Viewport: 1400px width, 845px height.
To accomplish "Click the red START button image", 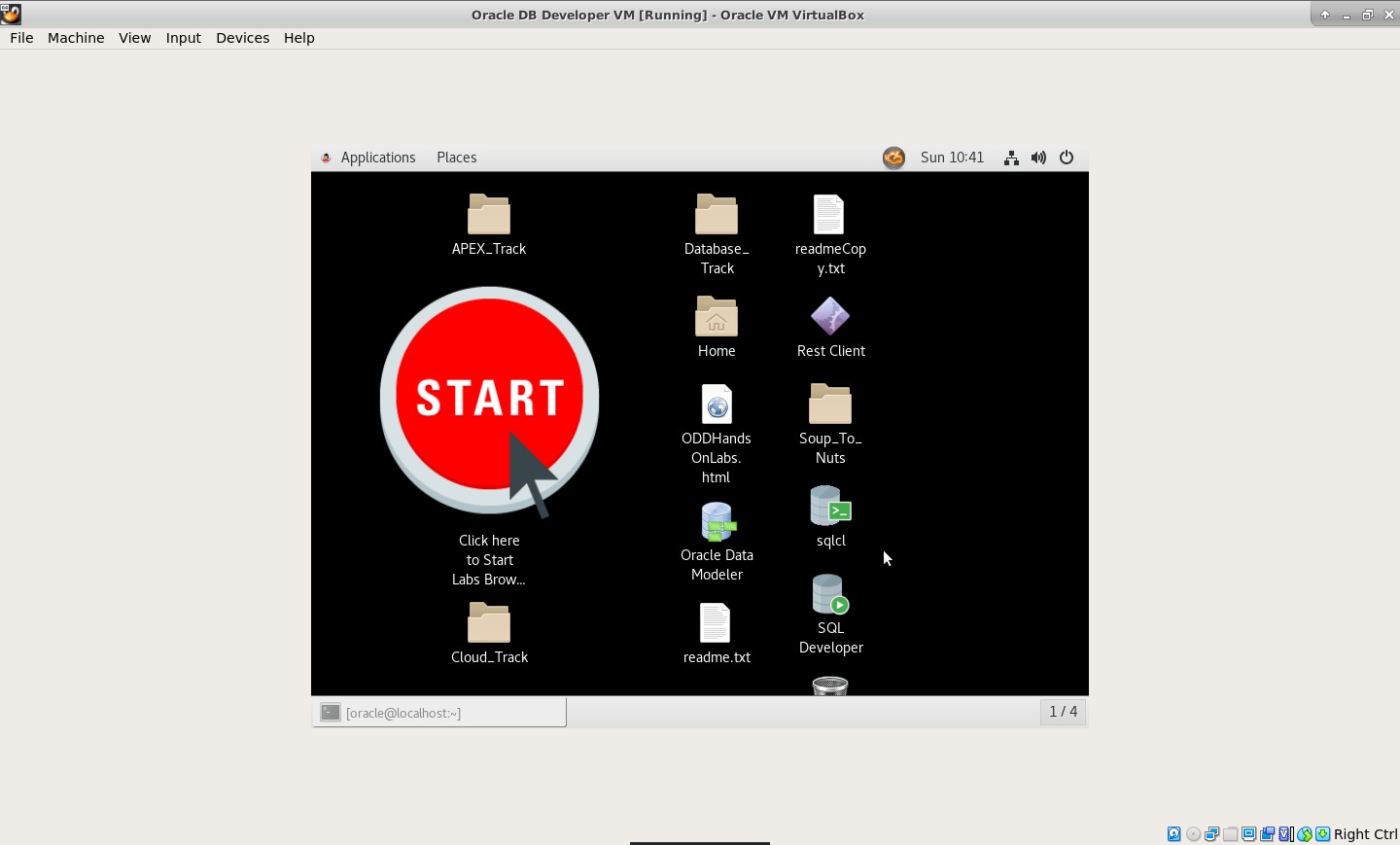I will coord(489,400).
